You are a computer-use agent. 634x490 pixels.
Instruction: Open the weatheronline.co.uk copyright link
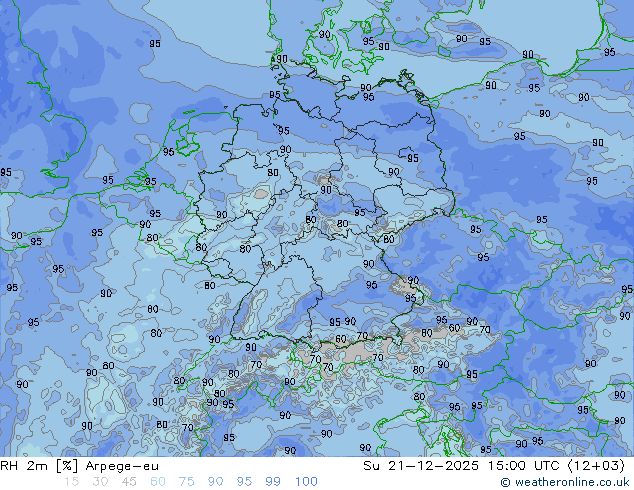click(x=565, y=482)
